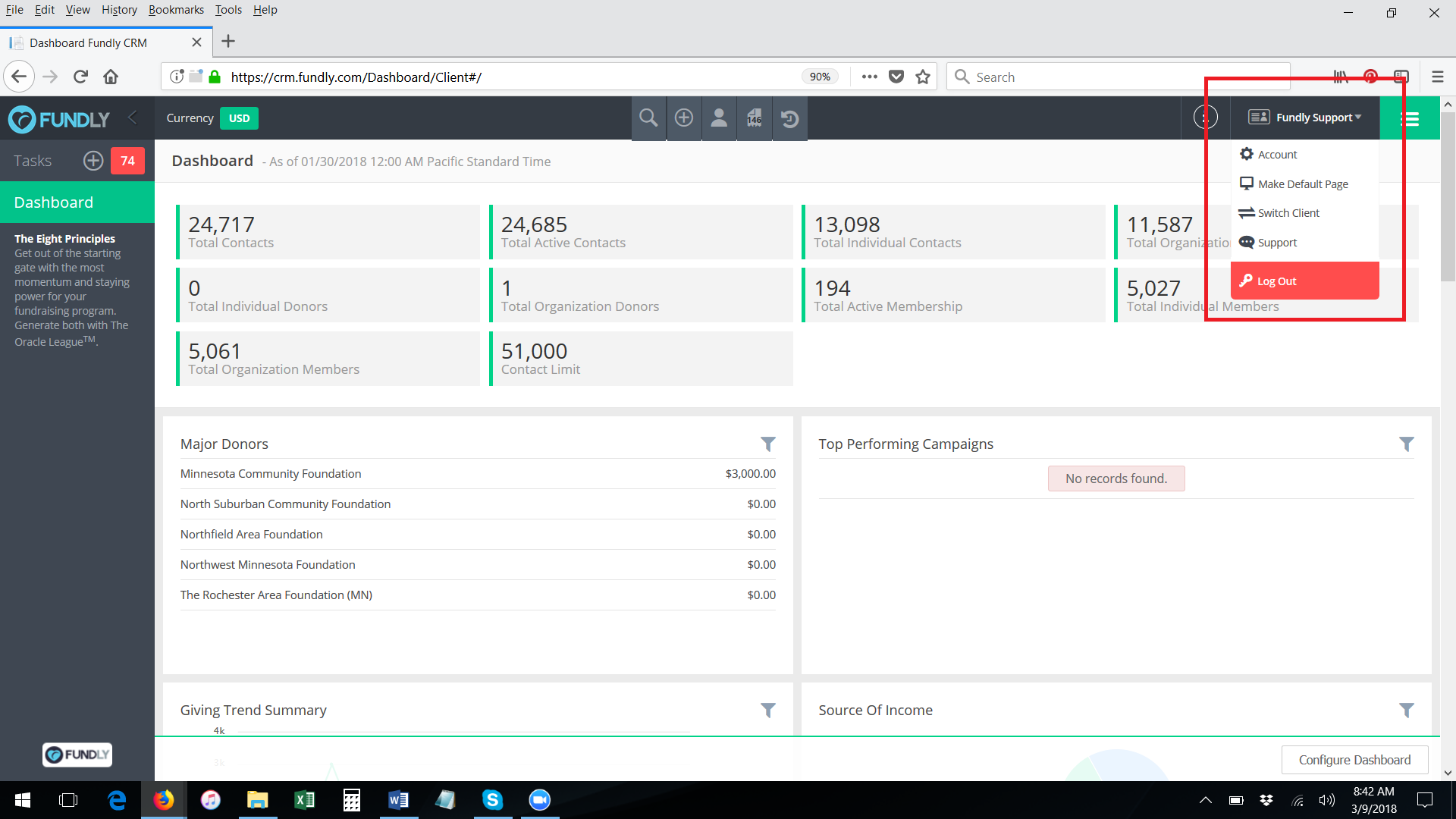Reload the page with refresh icon

81,77
